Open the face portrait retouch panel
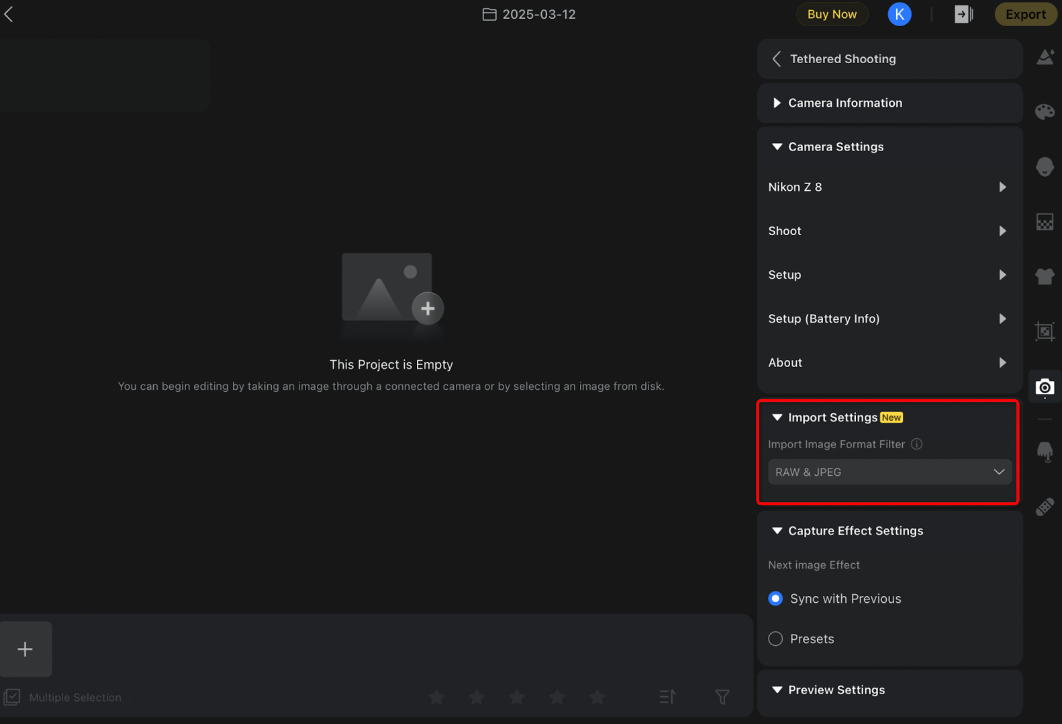The height and width of the screenshot is (724, 1062). tap(1044, 167)
